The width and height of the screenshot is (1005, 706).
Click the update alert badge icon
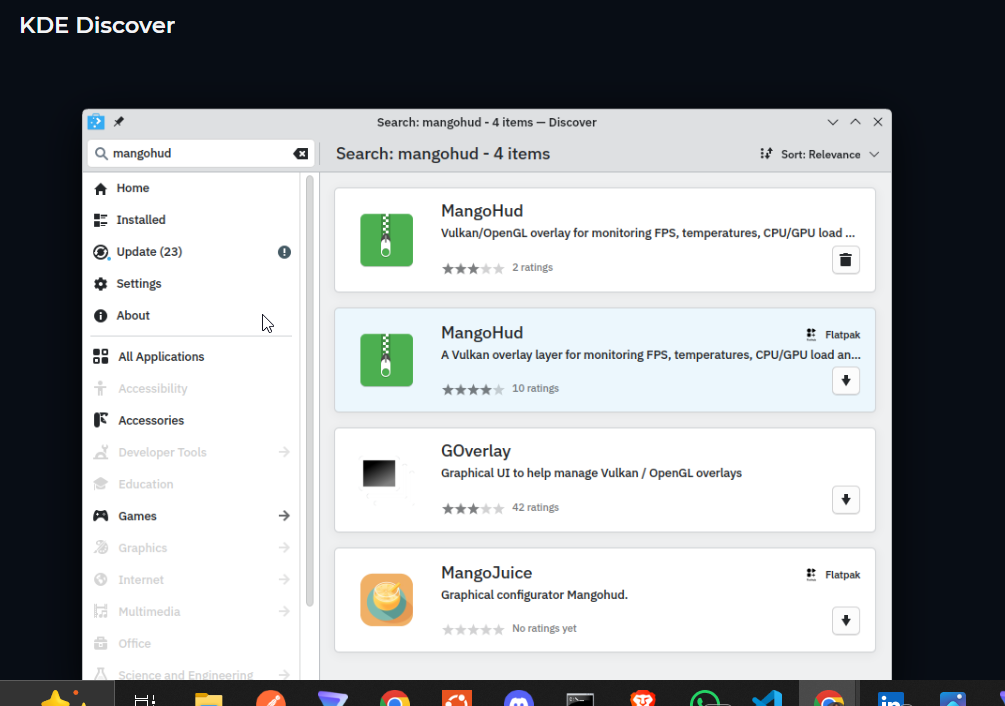pyautogui.click(x=284, y=252)
